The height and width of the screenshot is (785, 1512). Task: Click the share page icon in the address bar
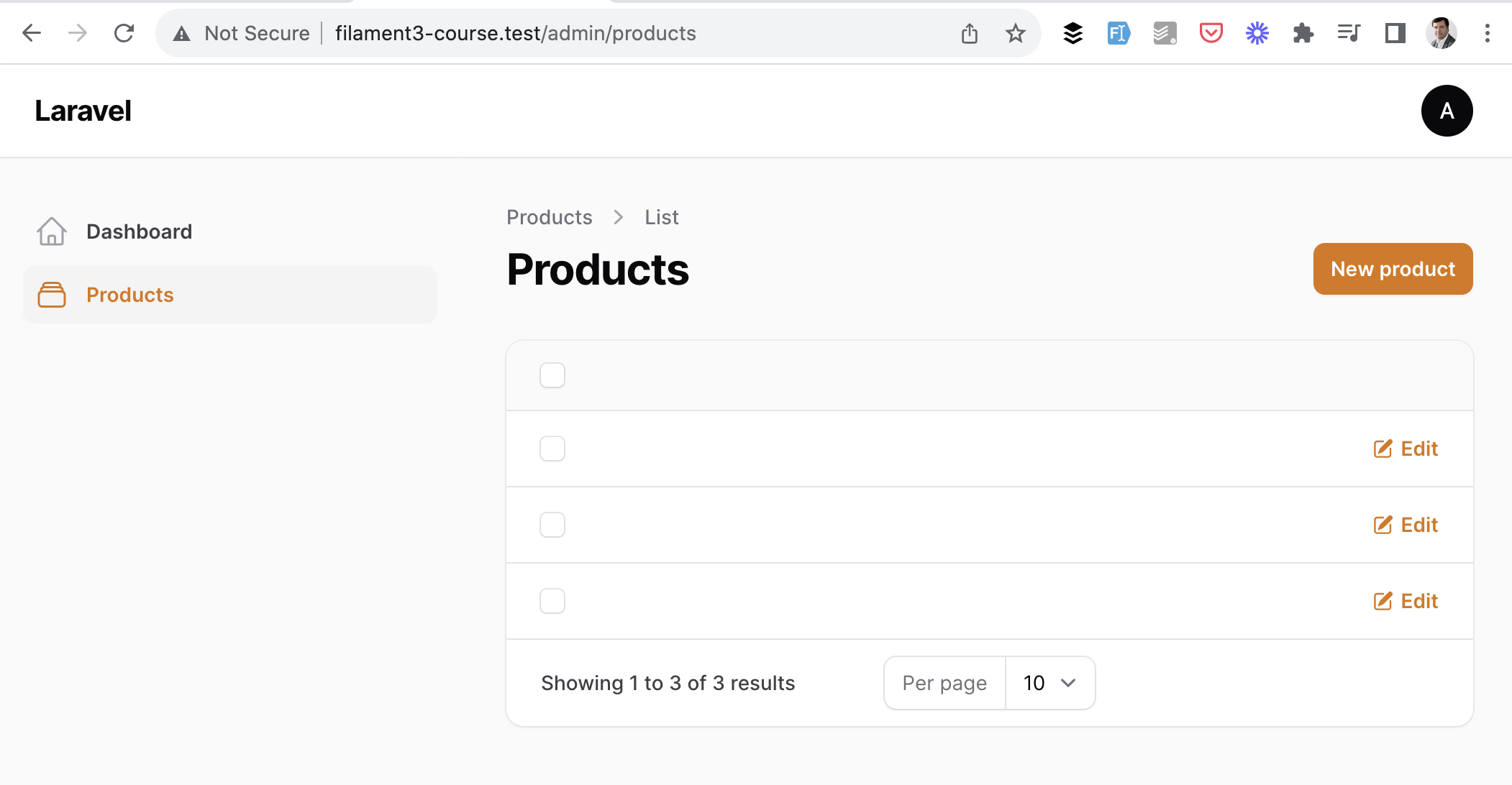(x=969, y=33)
